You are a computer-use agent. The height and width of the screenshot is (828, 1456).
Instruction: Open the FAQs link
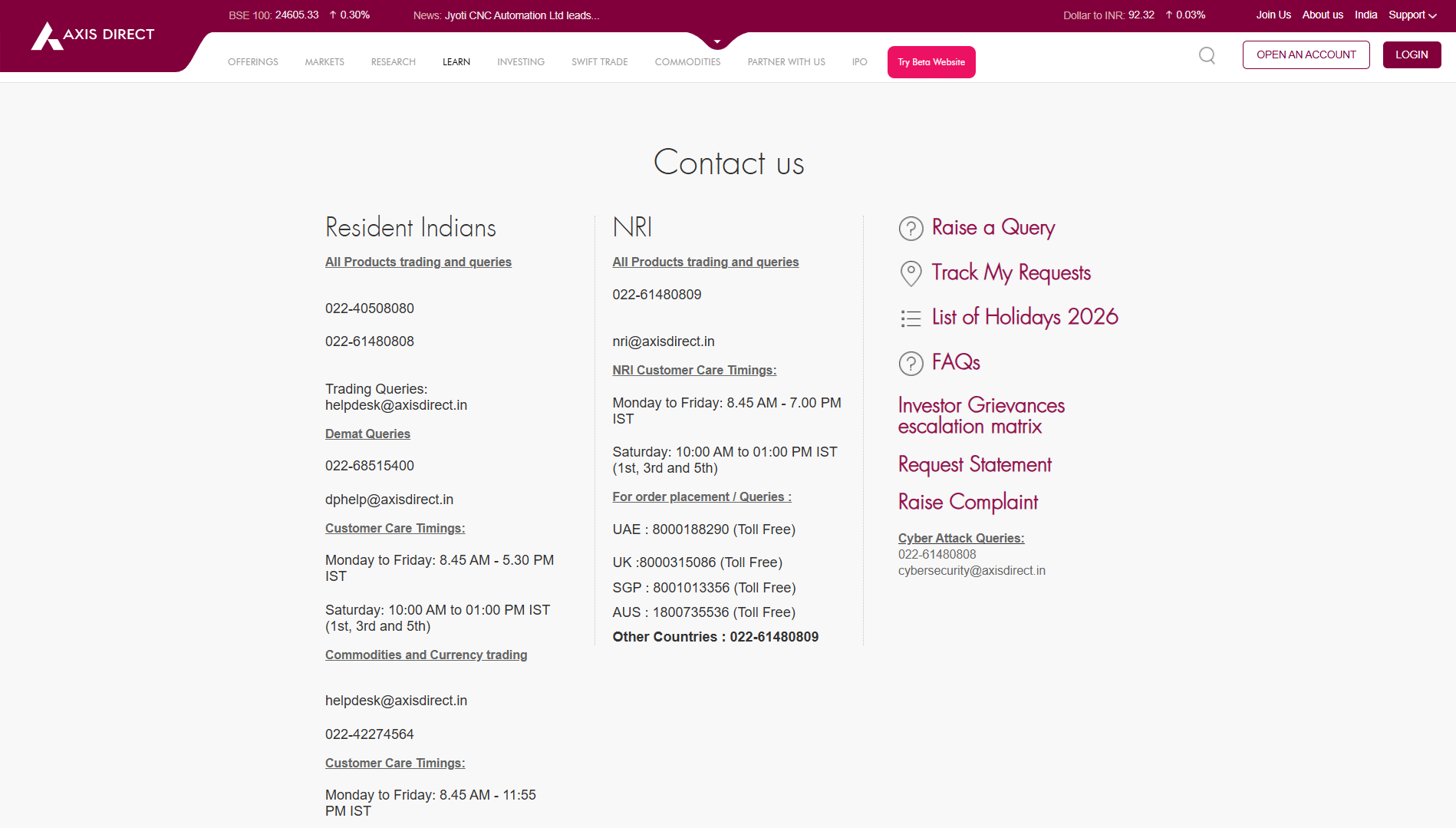pos(956,362)
